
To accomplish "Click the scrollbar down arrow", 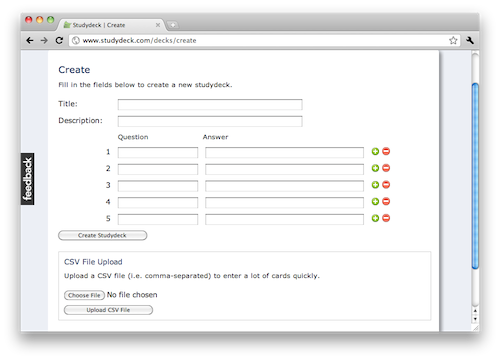I will tap(475, 319).
